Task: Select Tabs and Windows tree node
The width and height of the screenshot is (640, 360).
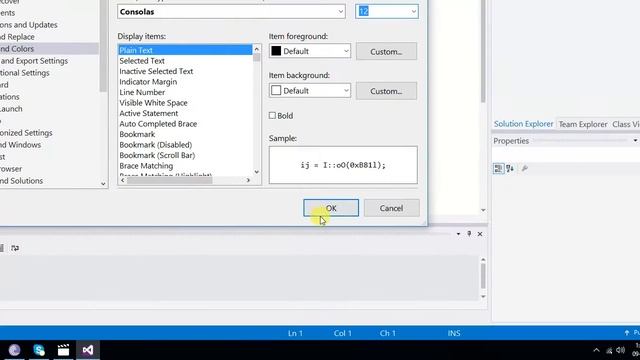Action: [20, 145]
